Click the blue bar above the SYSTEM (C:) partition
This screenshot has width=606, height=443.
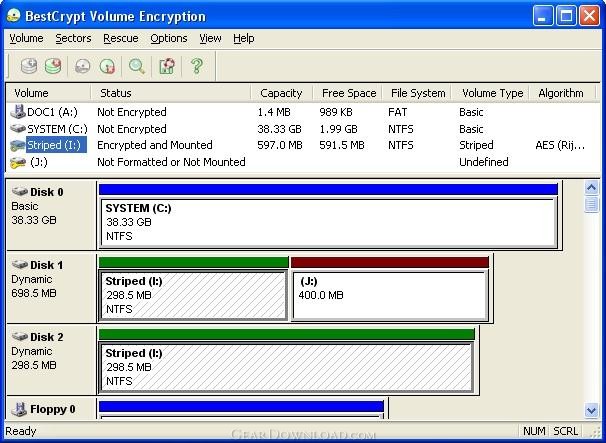(328, 189)
